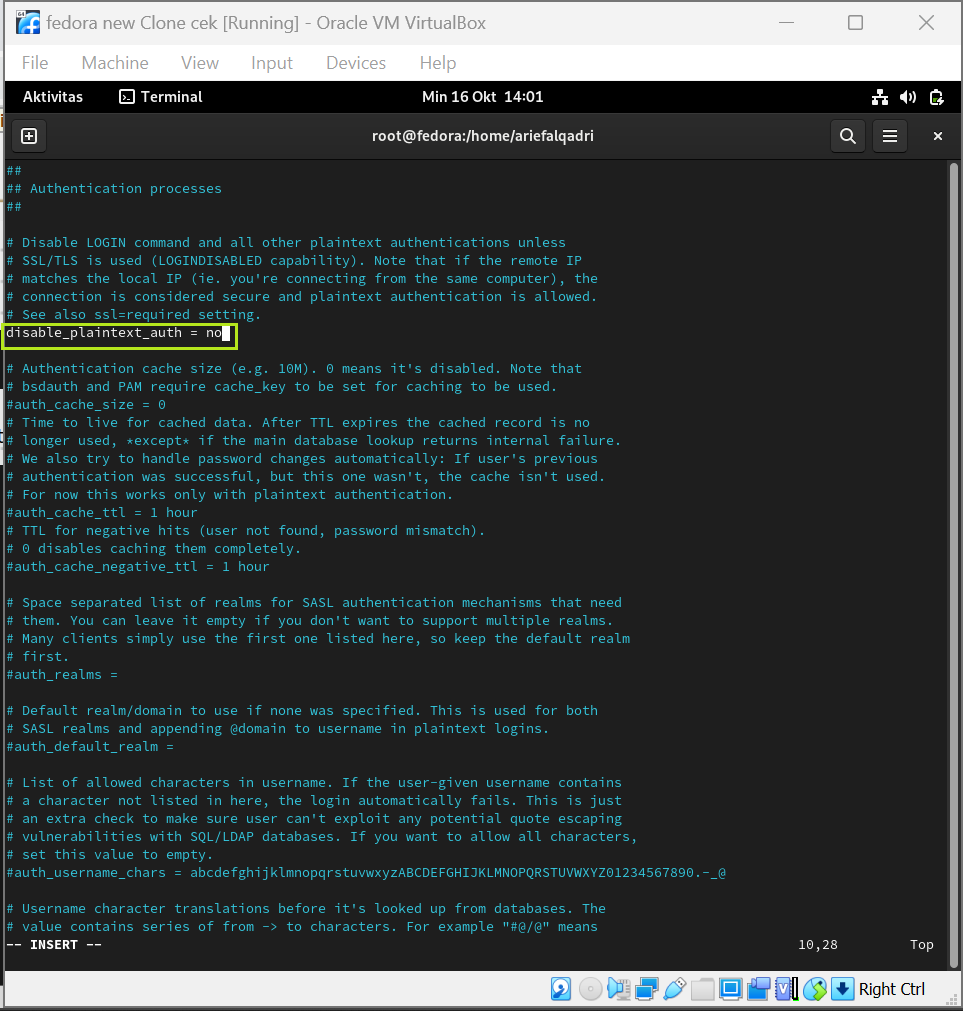Click the #auth_realms = line

(x=62, y=674)
